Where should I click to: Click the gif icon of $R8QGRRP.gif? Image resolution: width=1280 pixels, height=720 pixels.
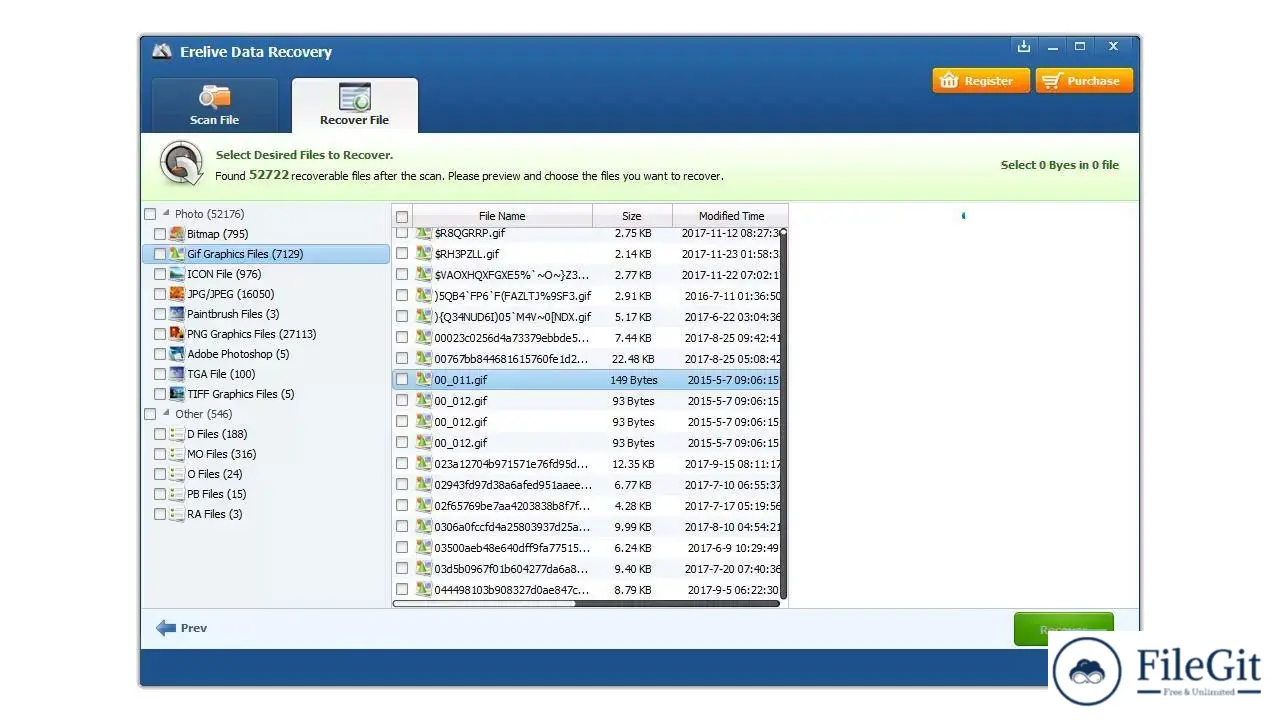point(424,233)
